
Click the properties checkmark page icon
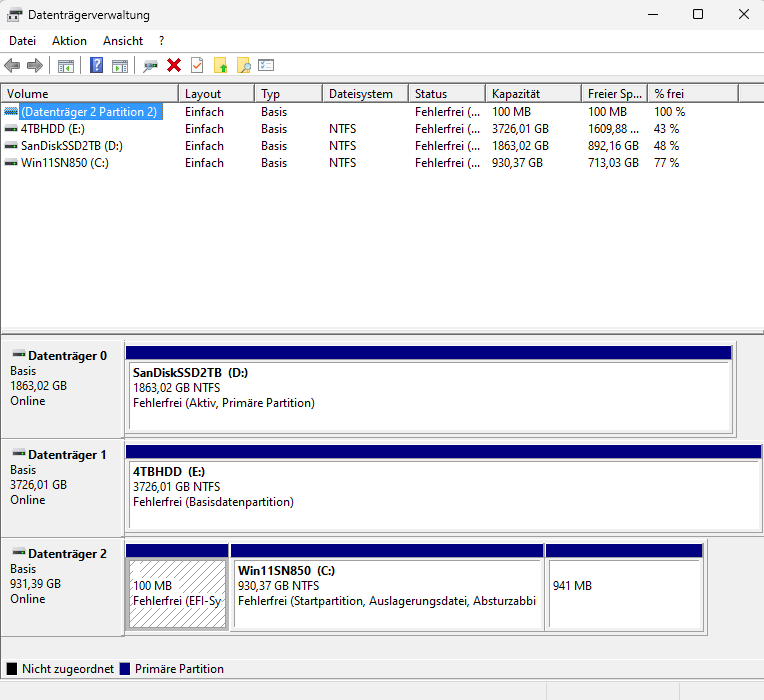[x=197, y=65]
